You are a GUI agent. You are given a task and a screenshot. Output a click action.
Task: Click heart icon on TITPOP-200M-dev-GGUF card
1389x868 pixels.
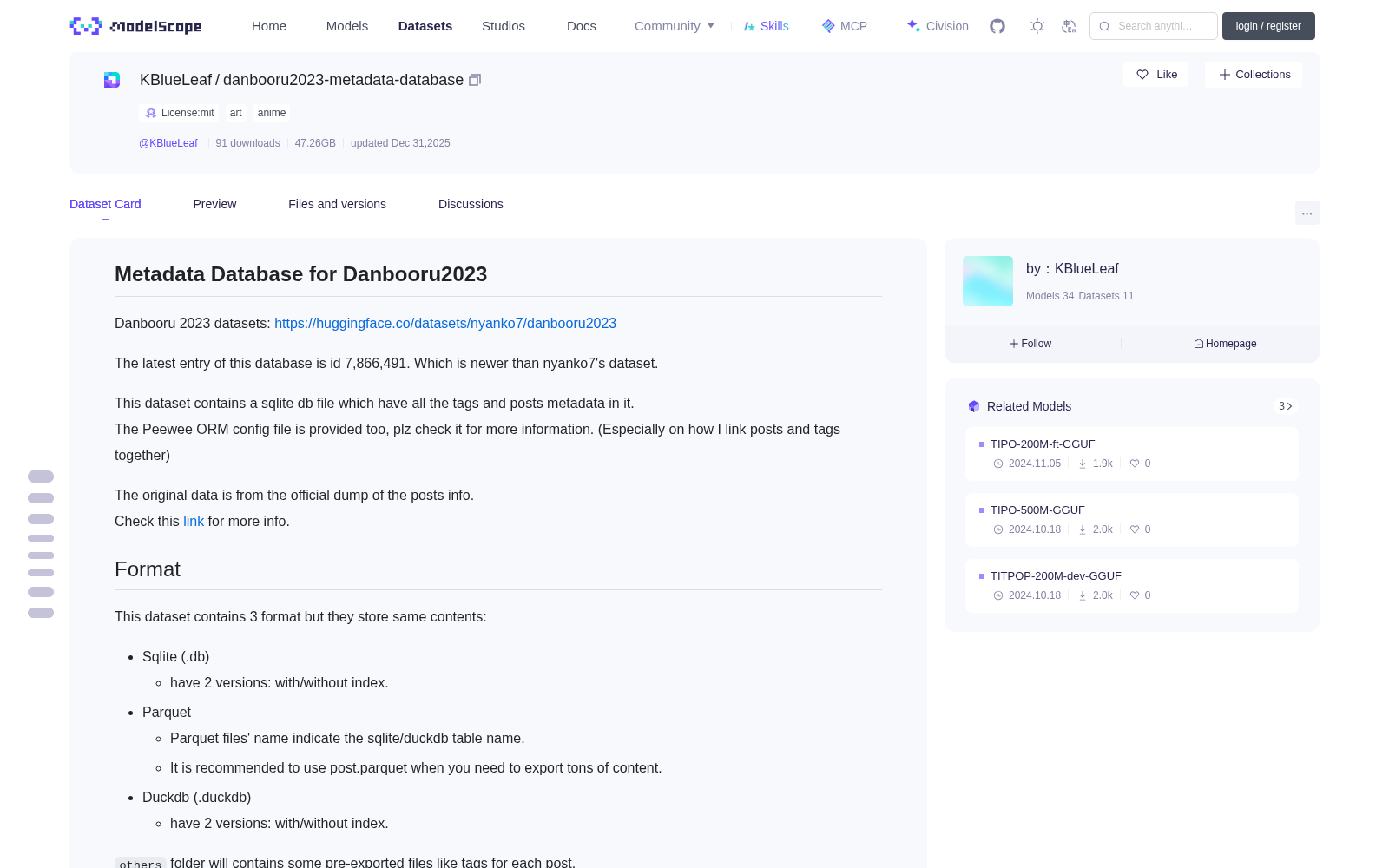1134,595
